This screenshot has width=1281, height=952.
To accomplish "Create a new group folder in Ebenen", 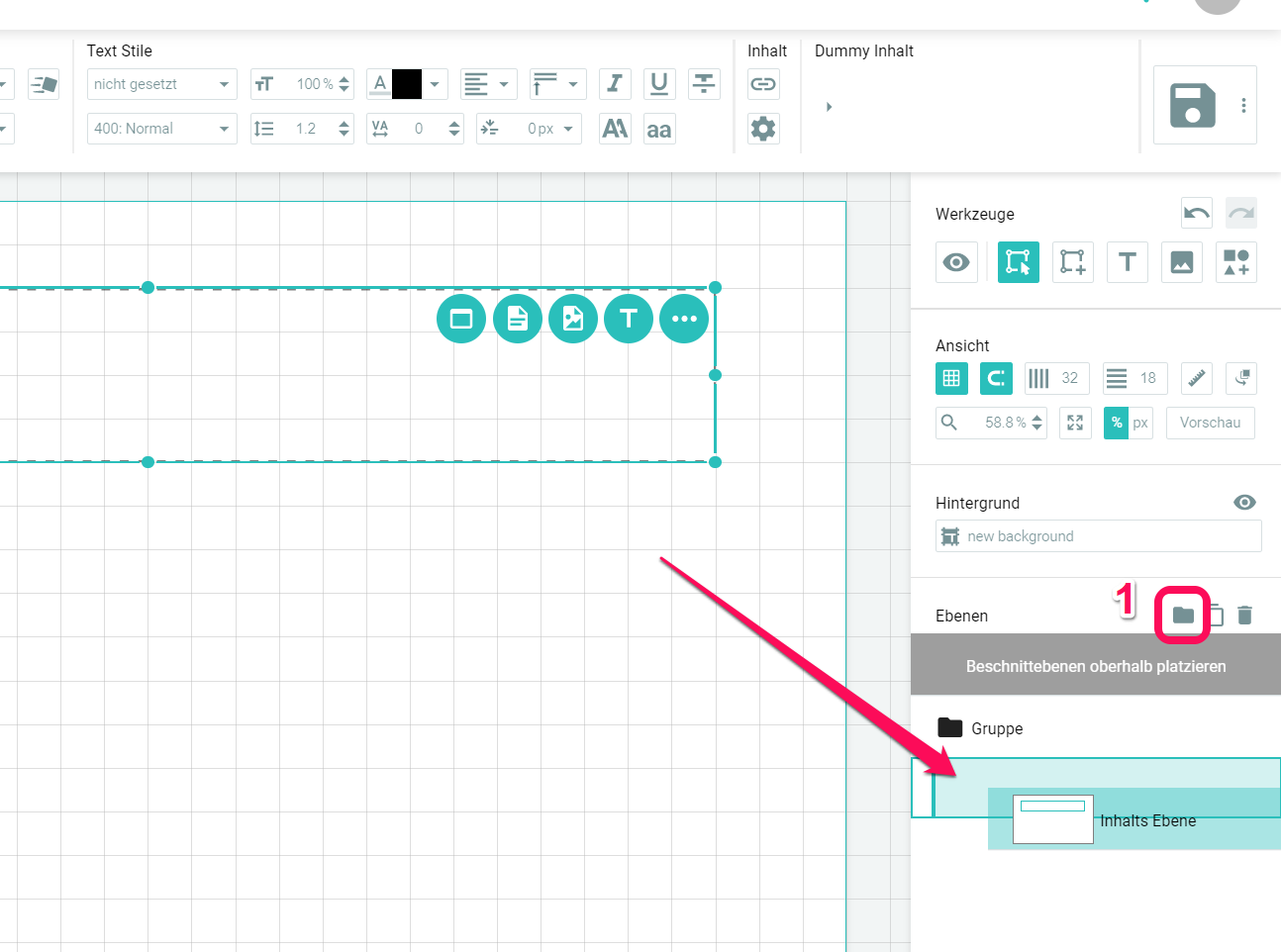I will click(1183, 616).
